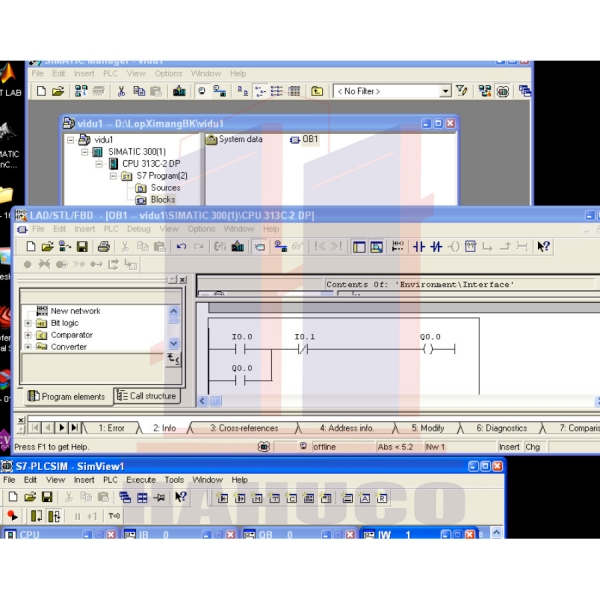This screenshot has width=600, height=600.
Task: Toggle overview panel icon in LAD/STL/FBD toolbar
Action: point(359,247)
